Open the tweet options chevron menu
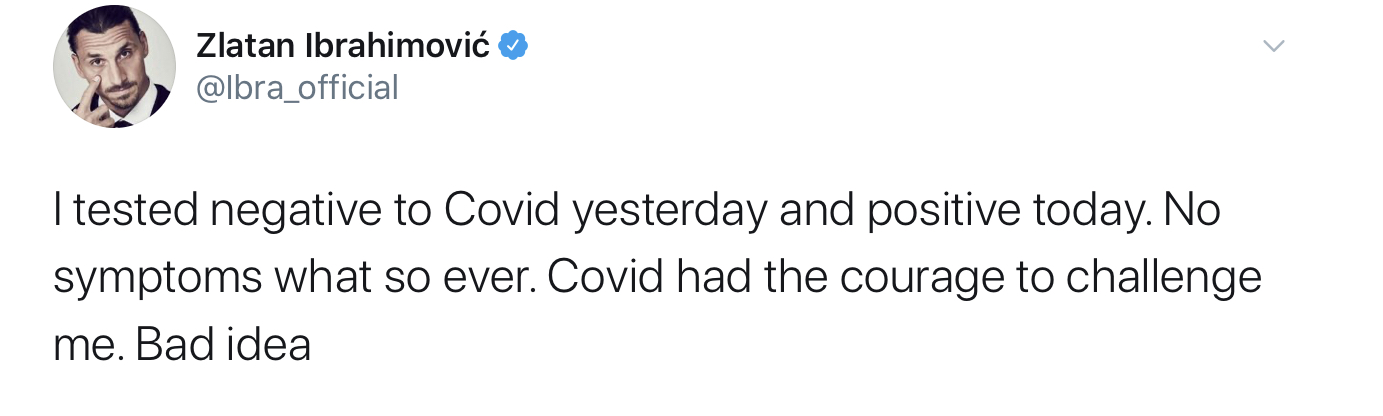Screen dimensions: 1383x416 point(1273,46)
